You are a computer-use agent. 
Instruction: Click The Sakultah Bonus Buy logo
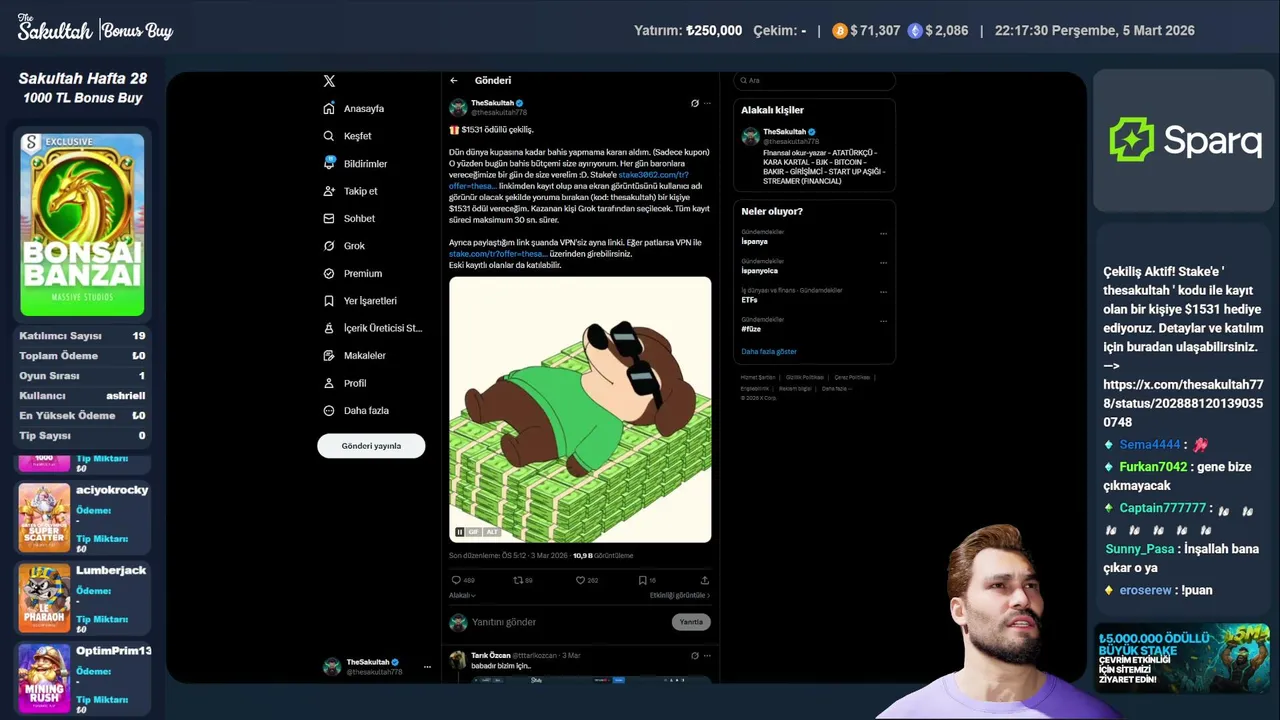(95, 28)
